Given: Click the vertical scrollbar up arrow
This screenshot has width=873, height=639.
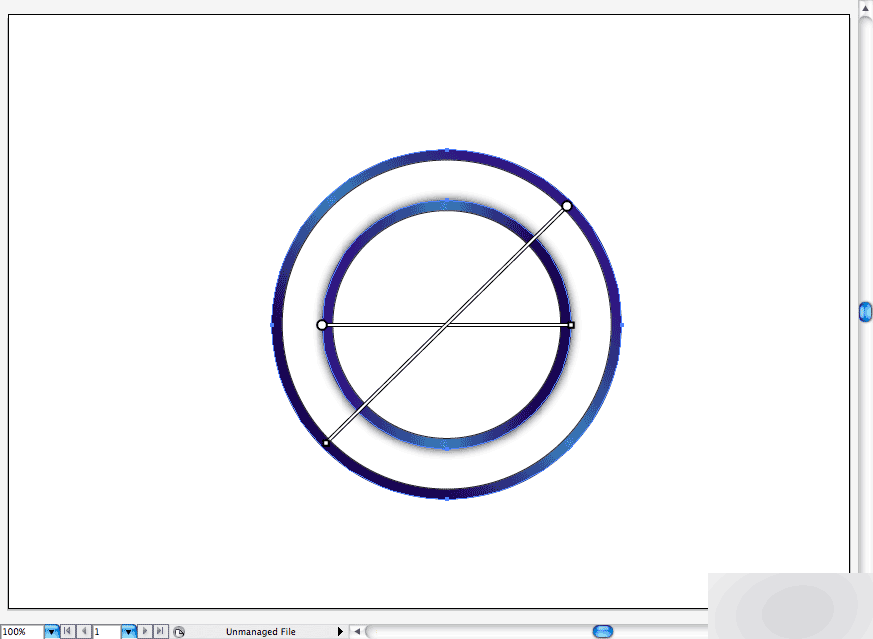Looking at the screenshot, I should click(865, 7).
